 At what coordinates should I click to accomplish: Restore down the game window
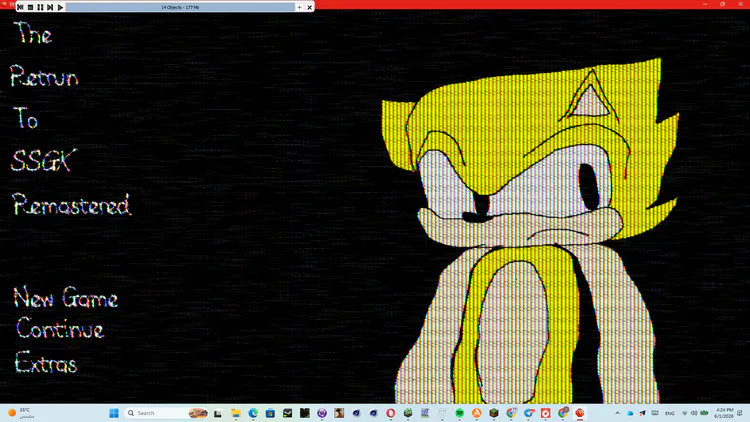point(722,4)
